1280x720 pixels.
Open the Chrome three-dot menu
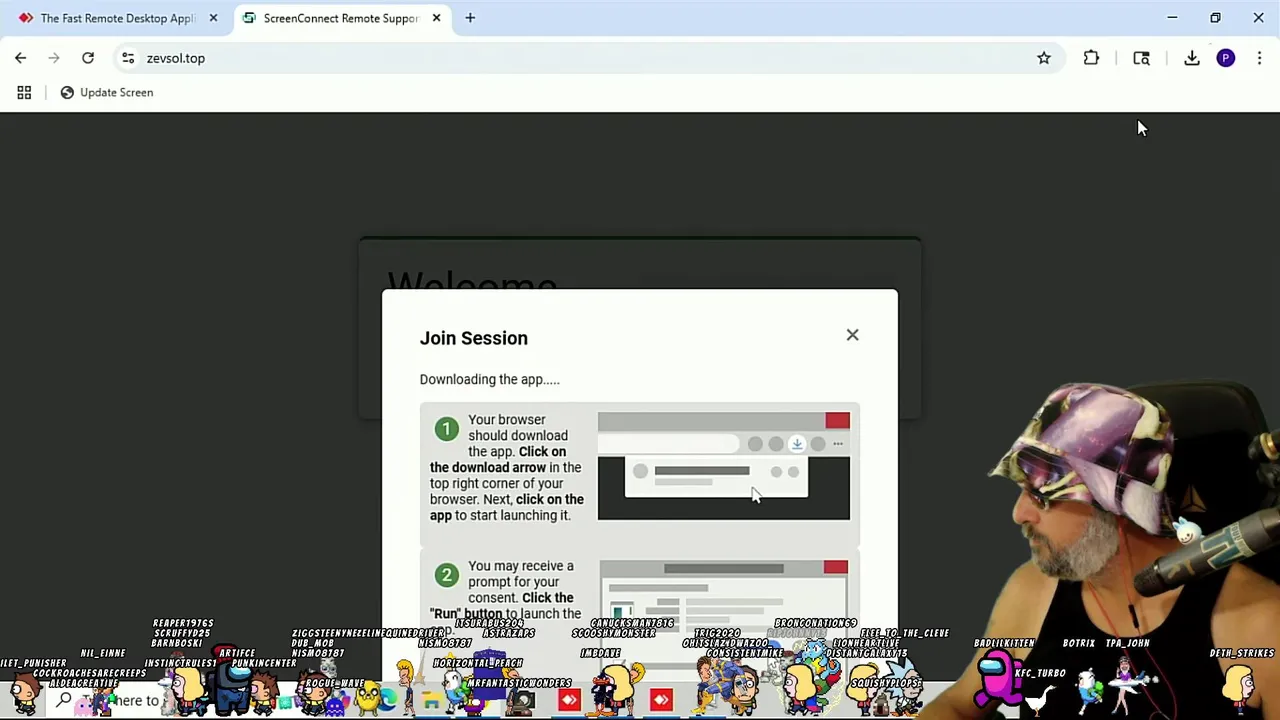1259,58
